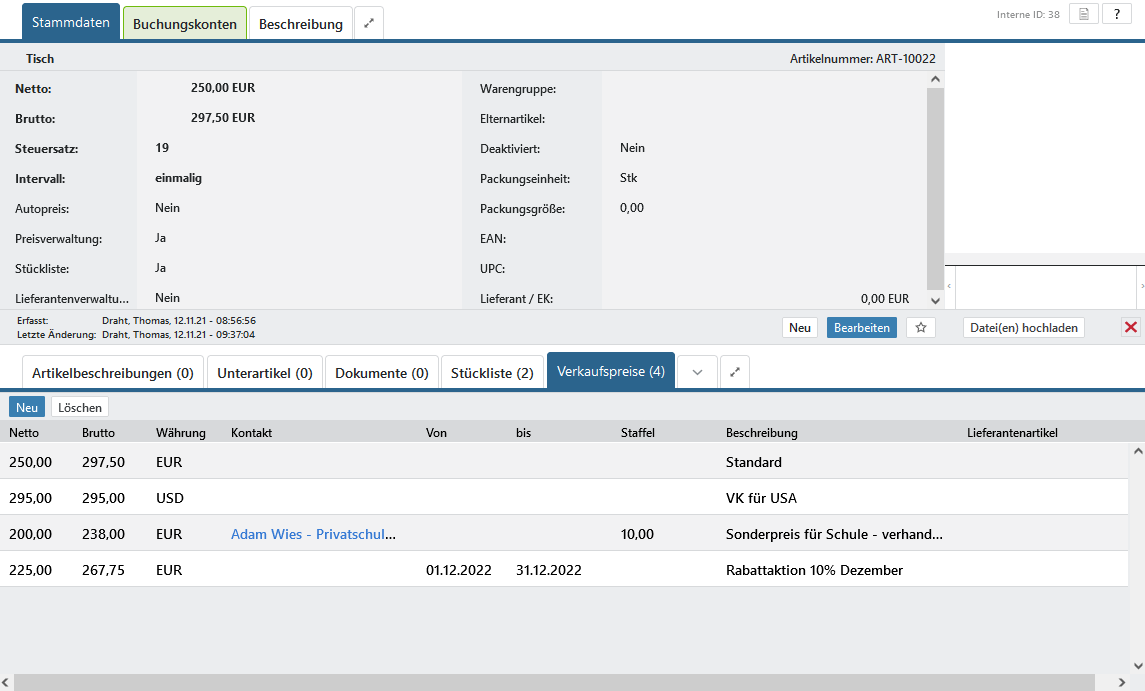Screen dimensions: 1145x691
Task: Click the document icon beside Interne ID
Action: tap(1084, 14)
